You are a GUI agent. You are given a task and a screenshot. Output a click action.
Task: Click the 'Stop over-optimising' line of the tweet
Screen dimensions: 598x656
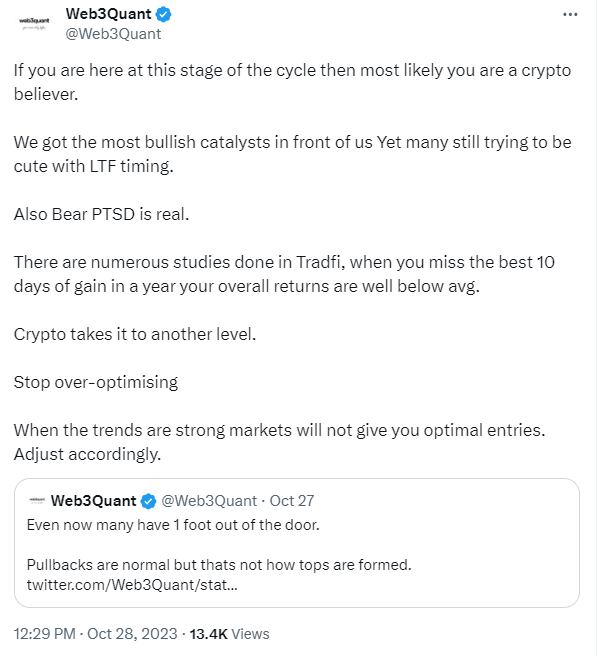pyautogui.click(x=96, y=382)
